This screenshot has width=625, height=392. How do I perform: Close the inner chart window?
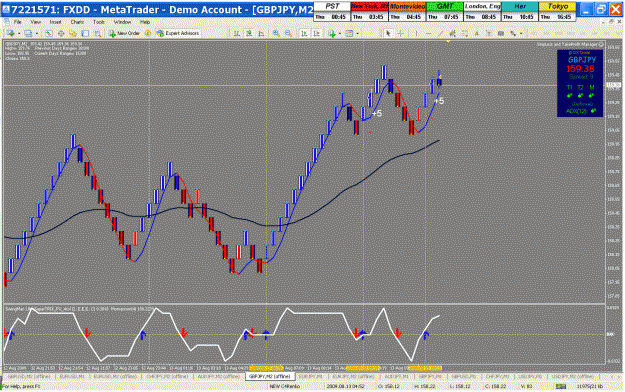pyautogui.click(x=619, y=22)
